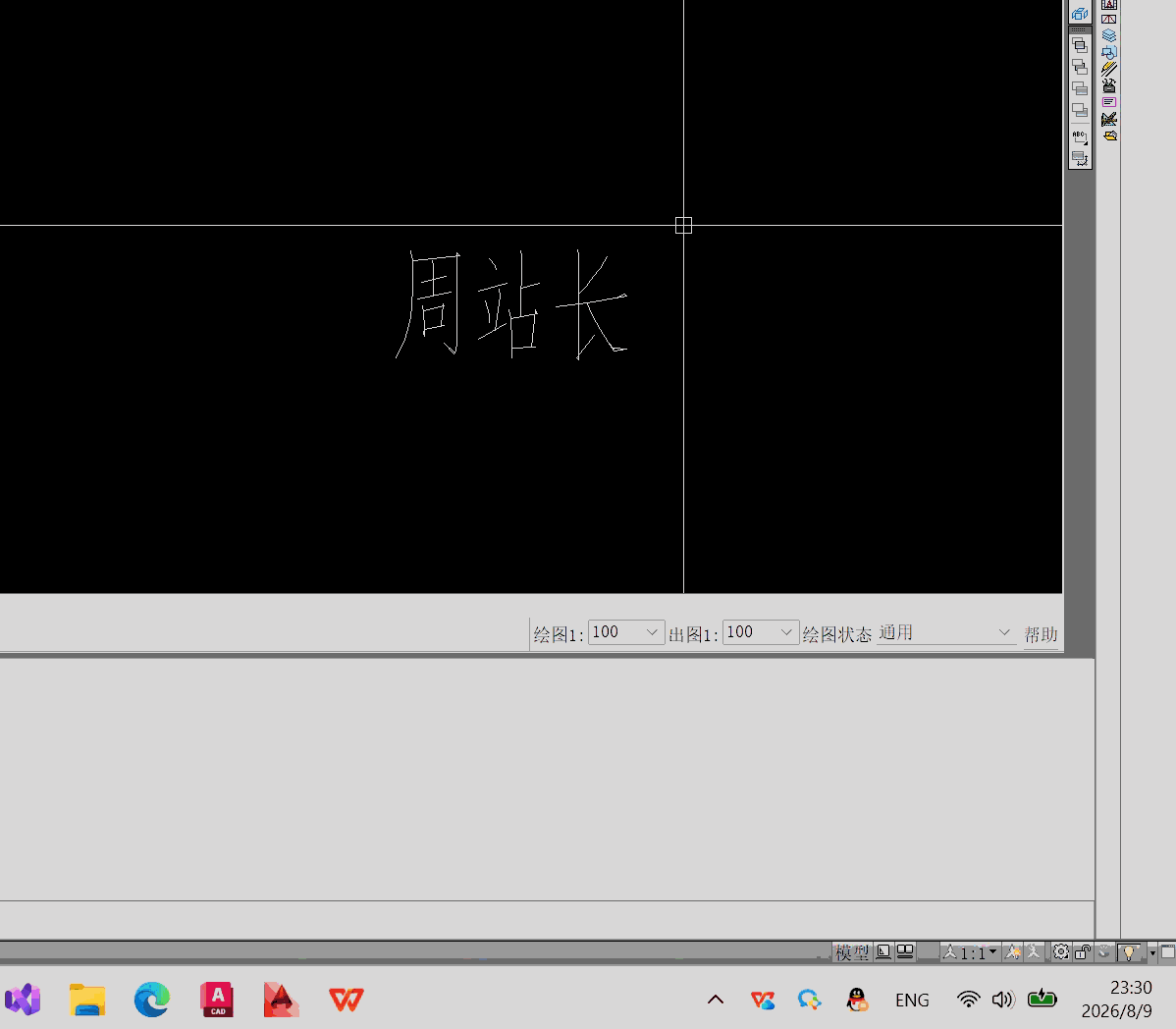The image size is (1176, 1029).
Task: Click the ENG input language indicator
Action: click(x=912, y=1000)
